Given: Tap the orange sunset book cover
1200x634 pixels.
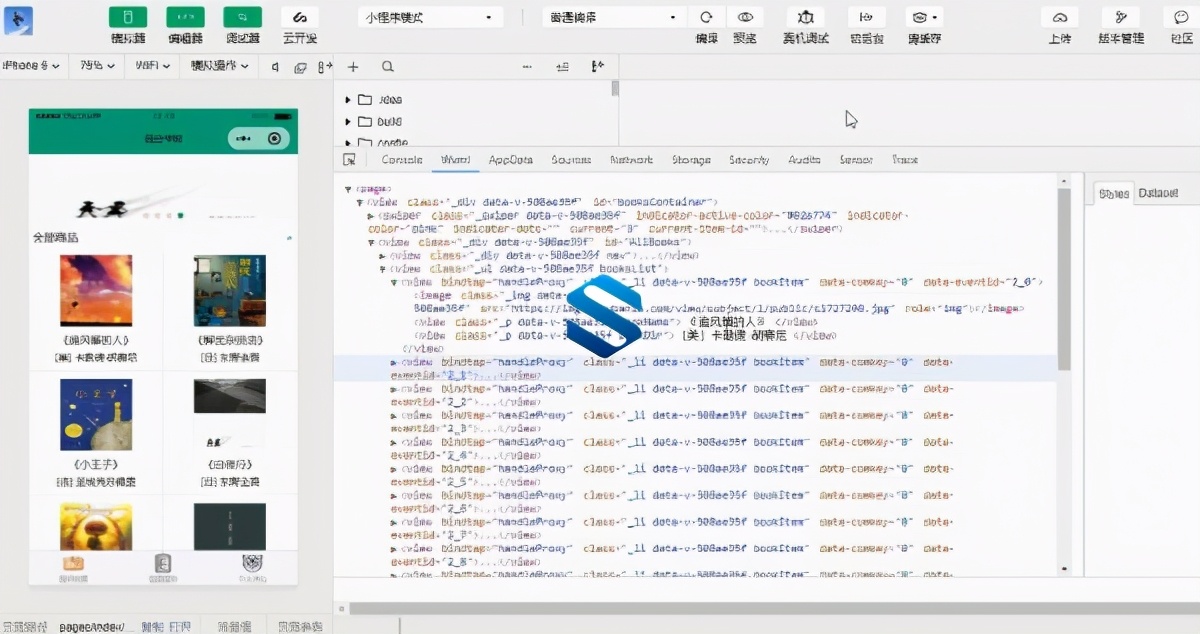Looking at the screenshot, I should click(x=96, y=290).
